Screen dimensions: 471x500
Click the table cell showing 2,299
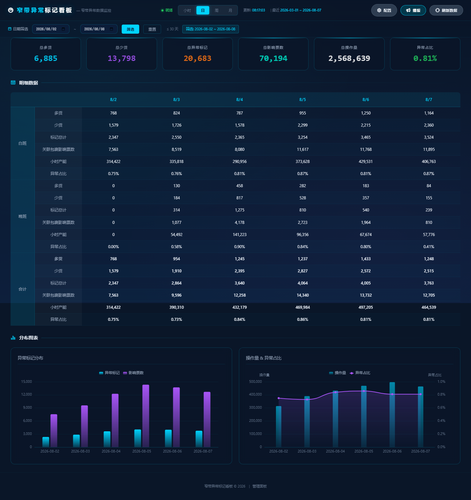click(302, 125)
